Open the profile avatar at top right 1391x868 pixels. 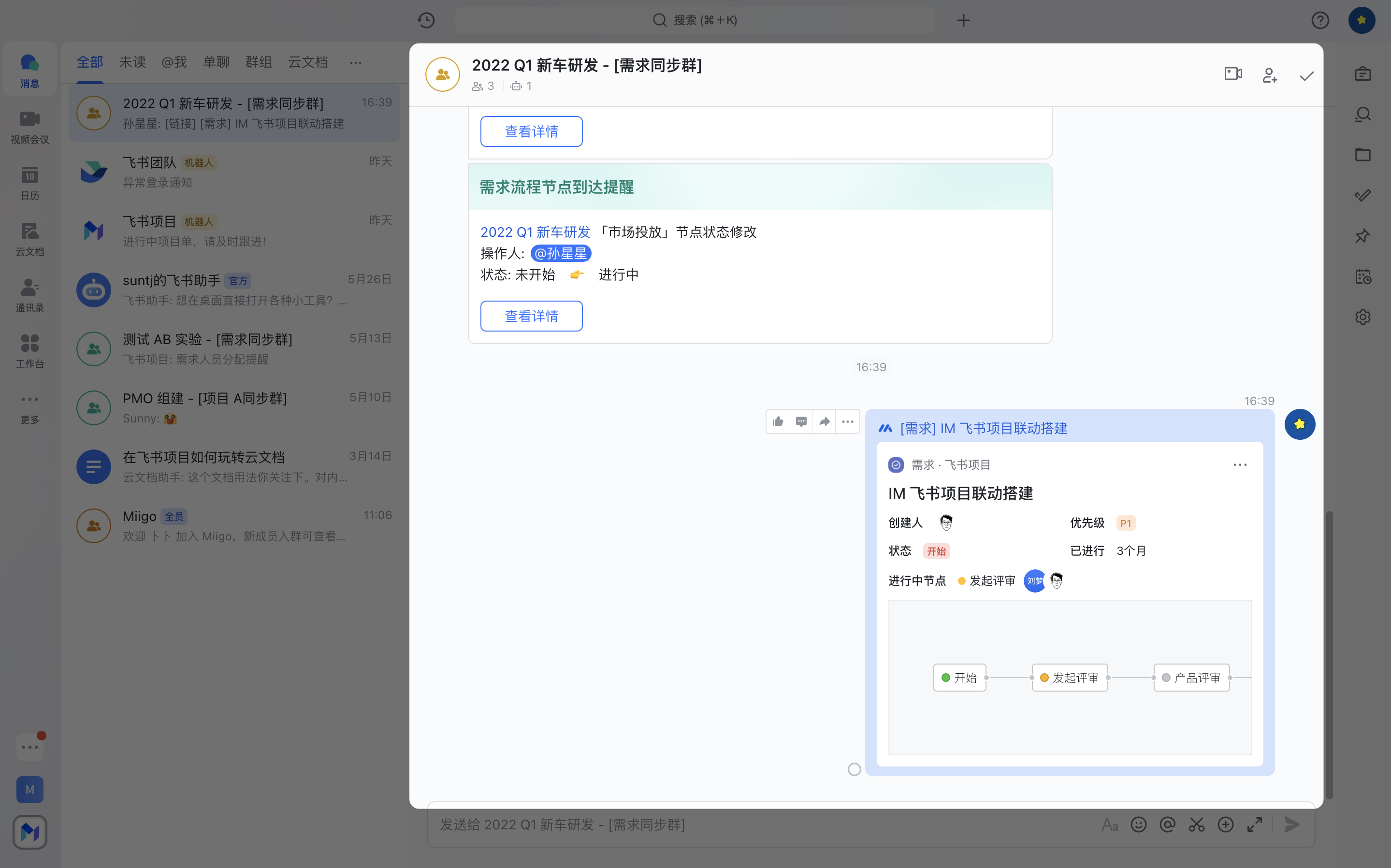click(x=1361, y=20)
